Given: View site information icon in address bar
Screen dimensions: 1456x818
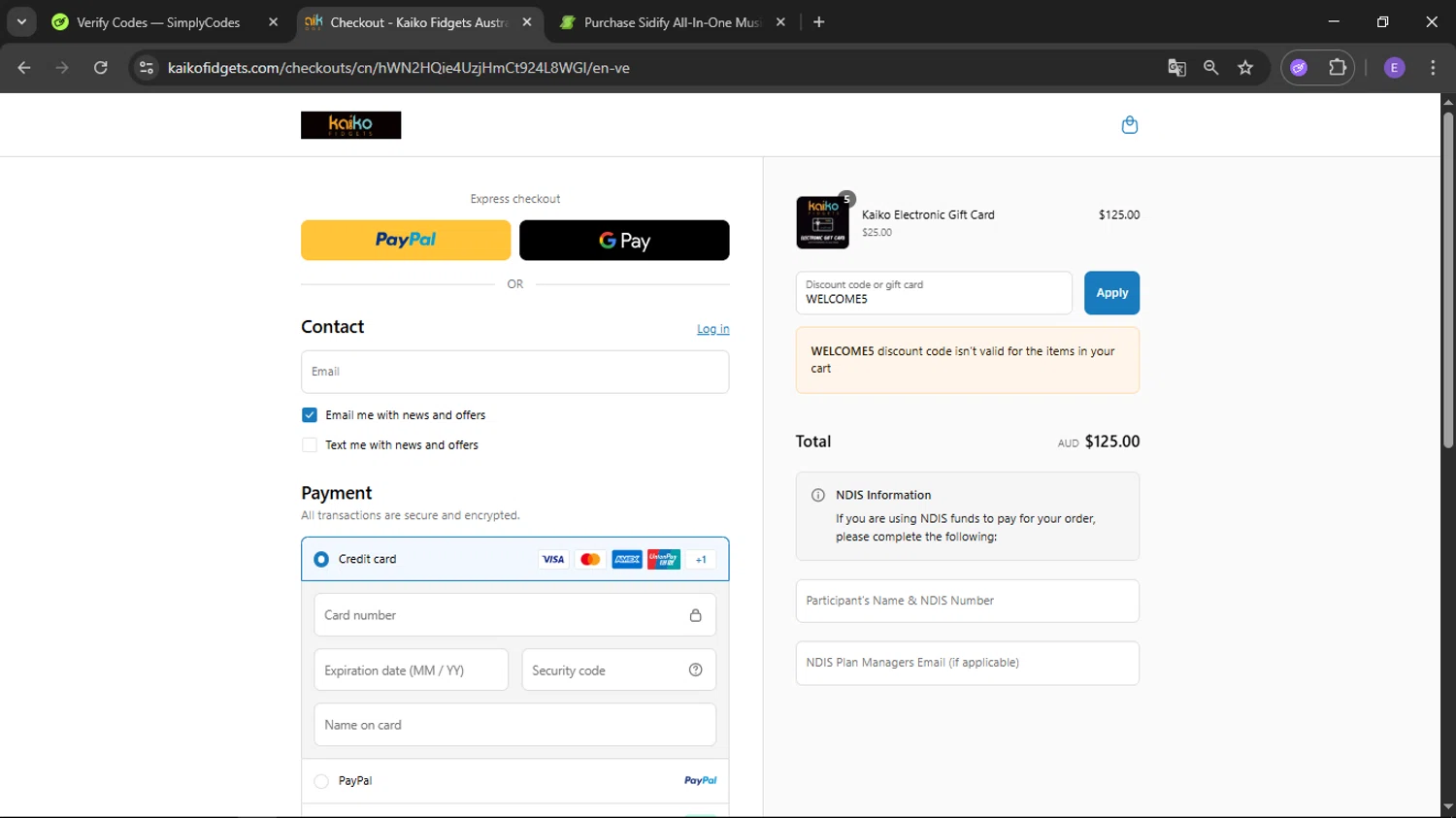Looking at the screenshot, I should tap(147, 68).
